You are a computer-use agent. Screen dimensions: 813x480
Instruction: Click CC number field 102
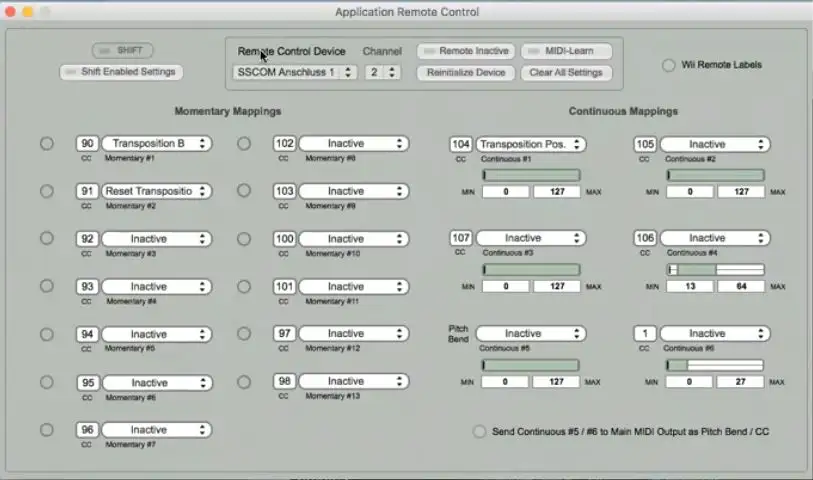284,144
